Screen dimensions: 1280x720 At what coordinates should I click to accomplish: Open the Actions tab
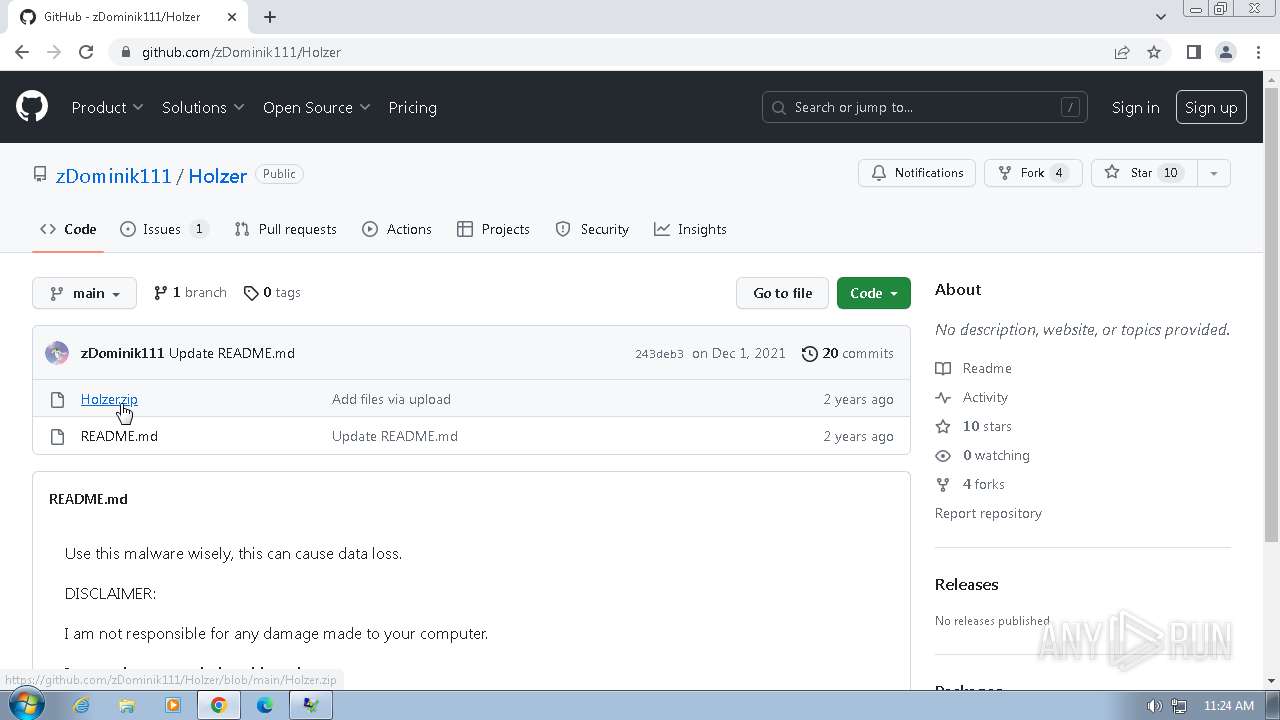coord(397,229)
